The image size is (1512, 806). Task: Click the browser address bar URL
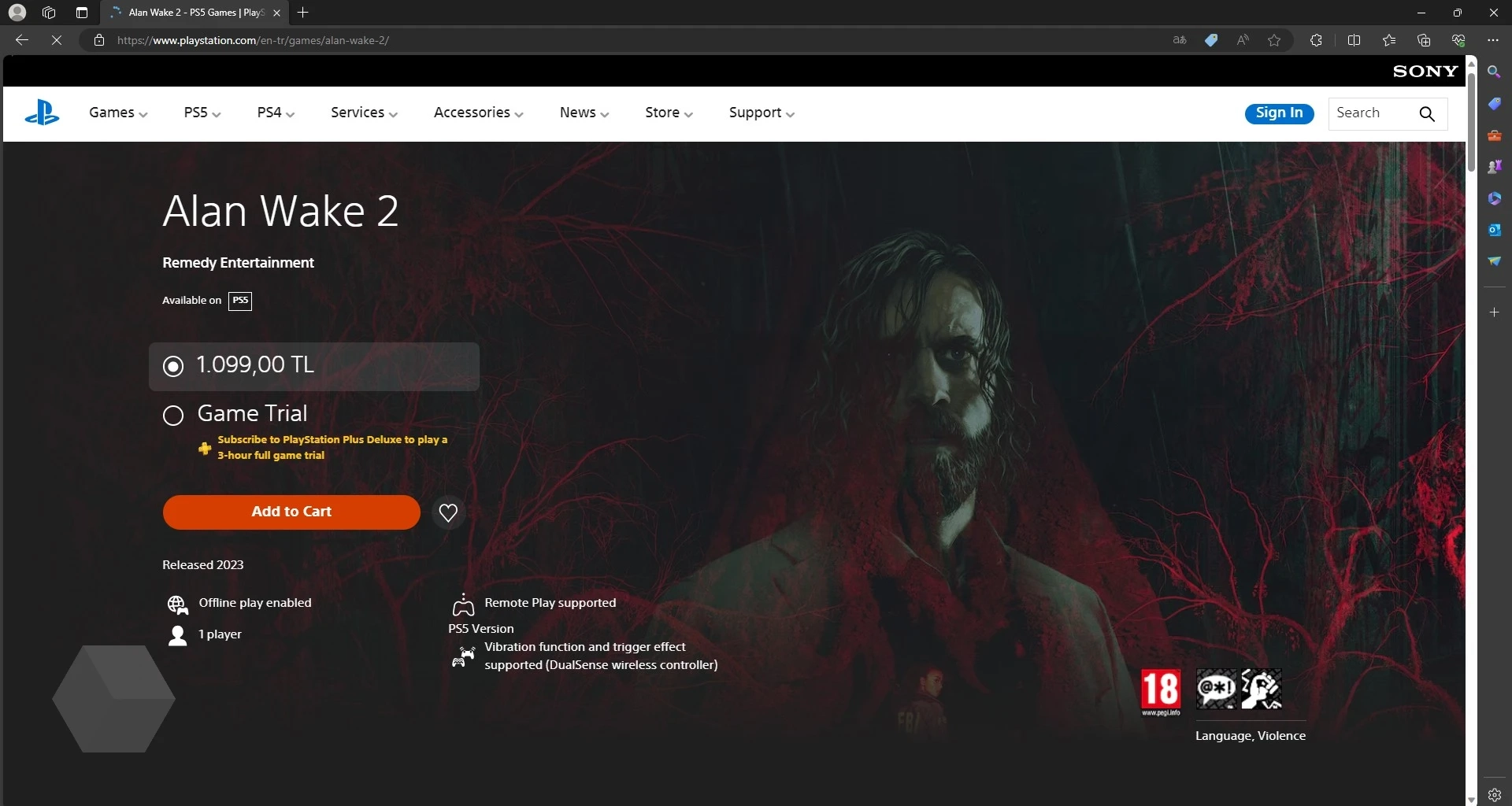tap(253, 40)
